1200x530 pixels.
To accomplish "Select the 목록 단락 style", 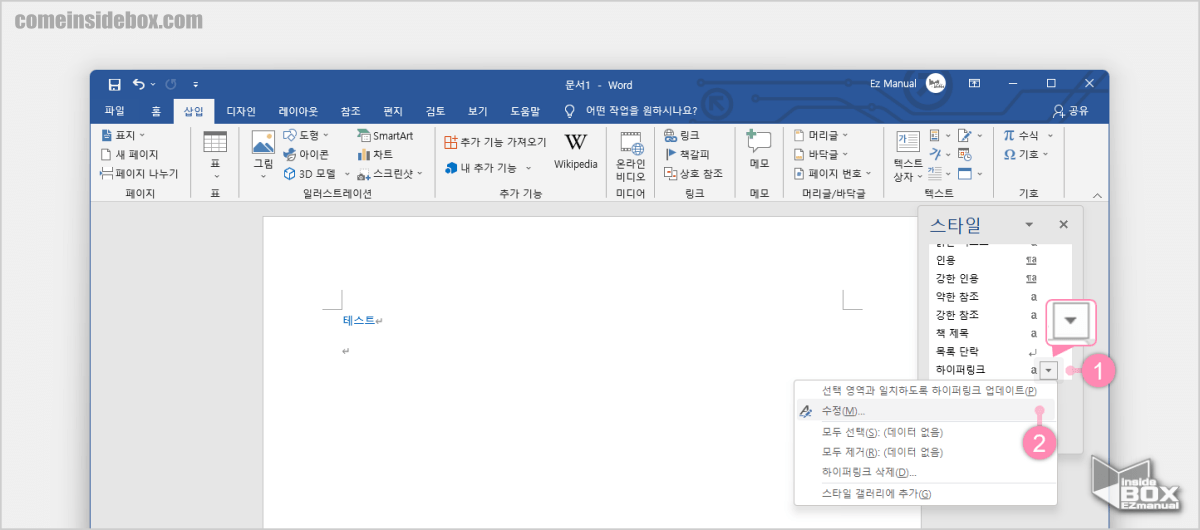I will [987, 351].
